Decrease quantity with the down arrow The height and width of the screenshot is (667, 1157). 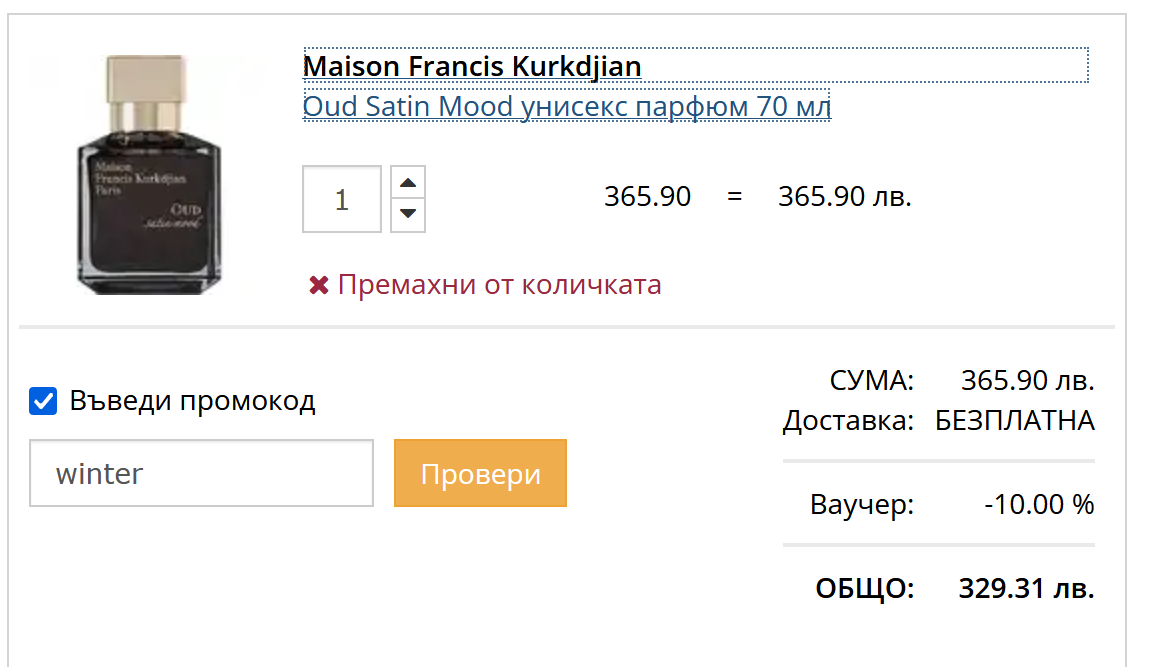pyautogui.click(x=407, y=214)
